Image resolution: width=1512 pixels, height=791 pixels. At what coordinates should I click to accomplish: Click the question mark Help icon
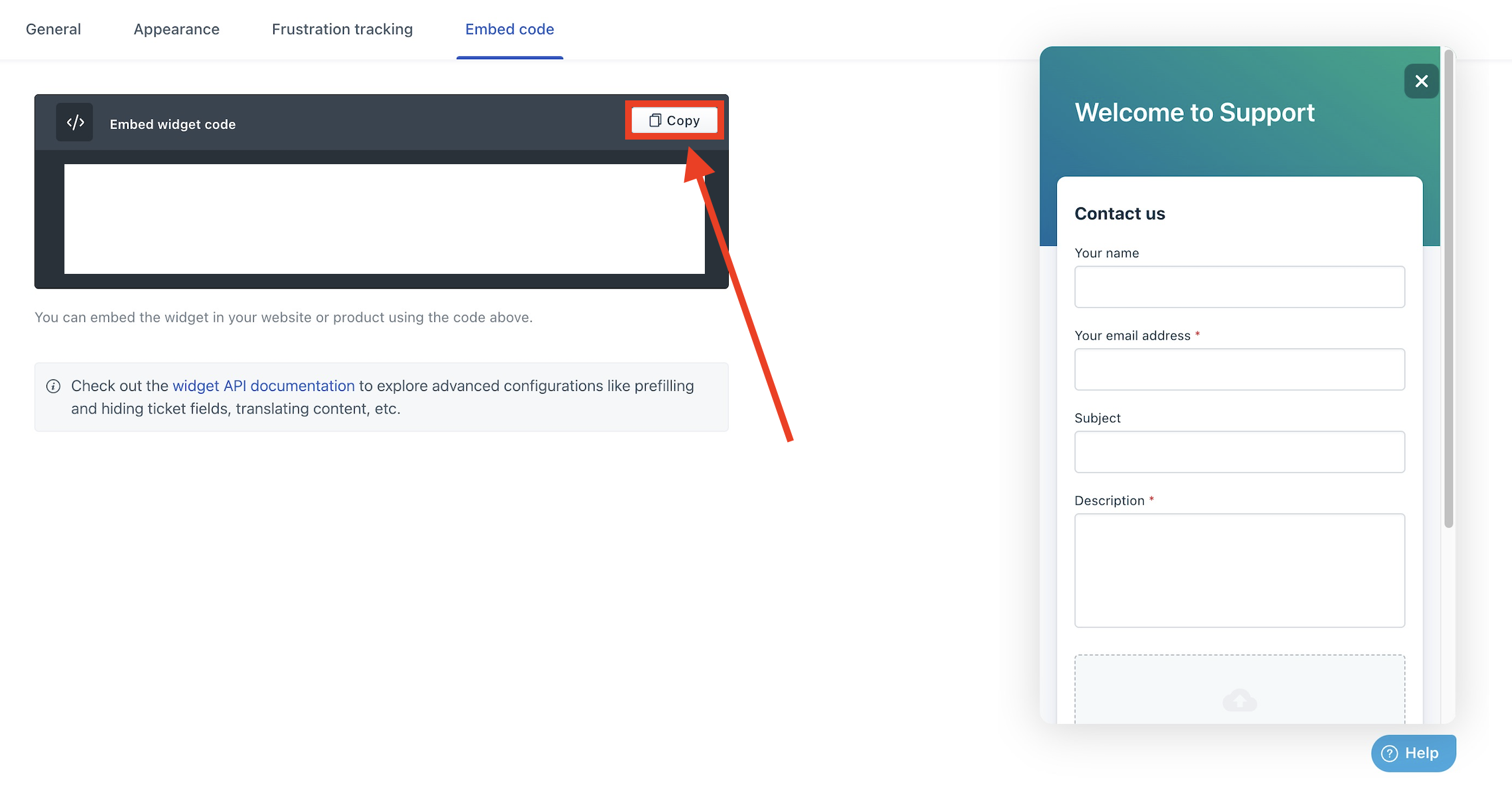(1389, 753)
